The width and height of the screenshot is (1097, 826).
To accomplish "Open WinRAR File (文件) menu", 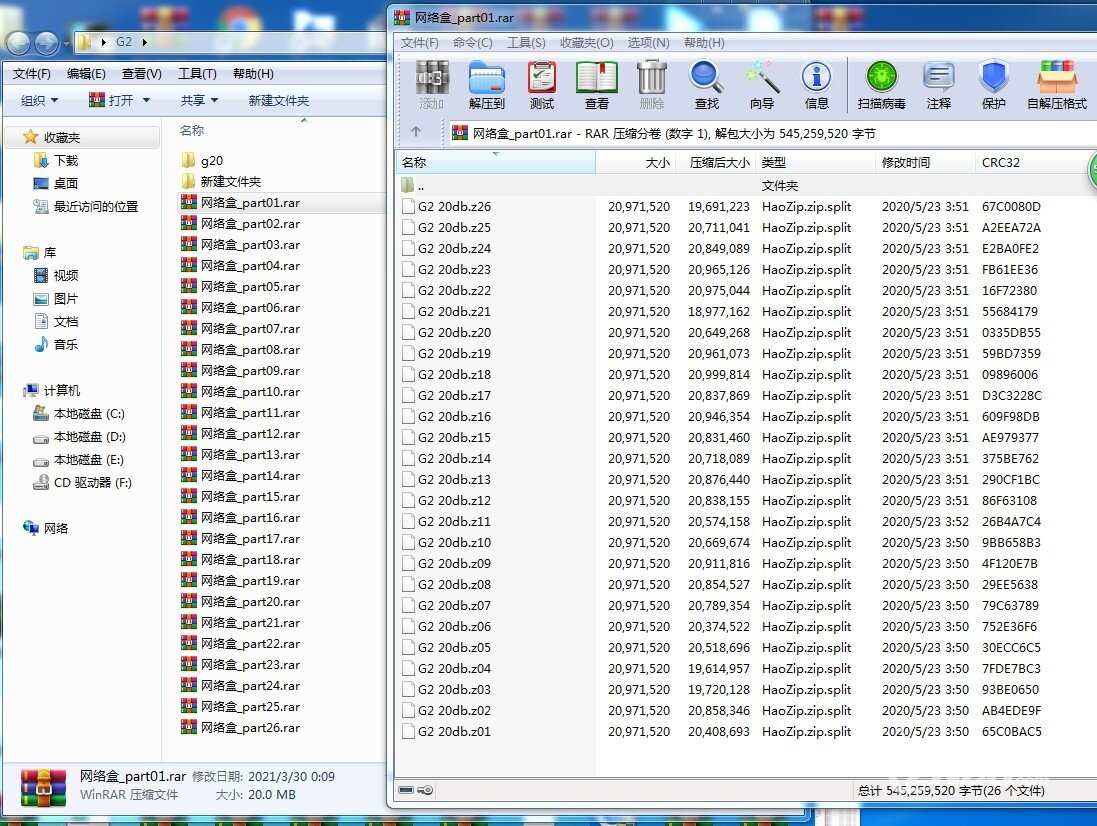I will point(419,43).
